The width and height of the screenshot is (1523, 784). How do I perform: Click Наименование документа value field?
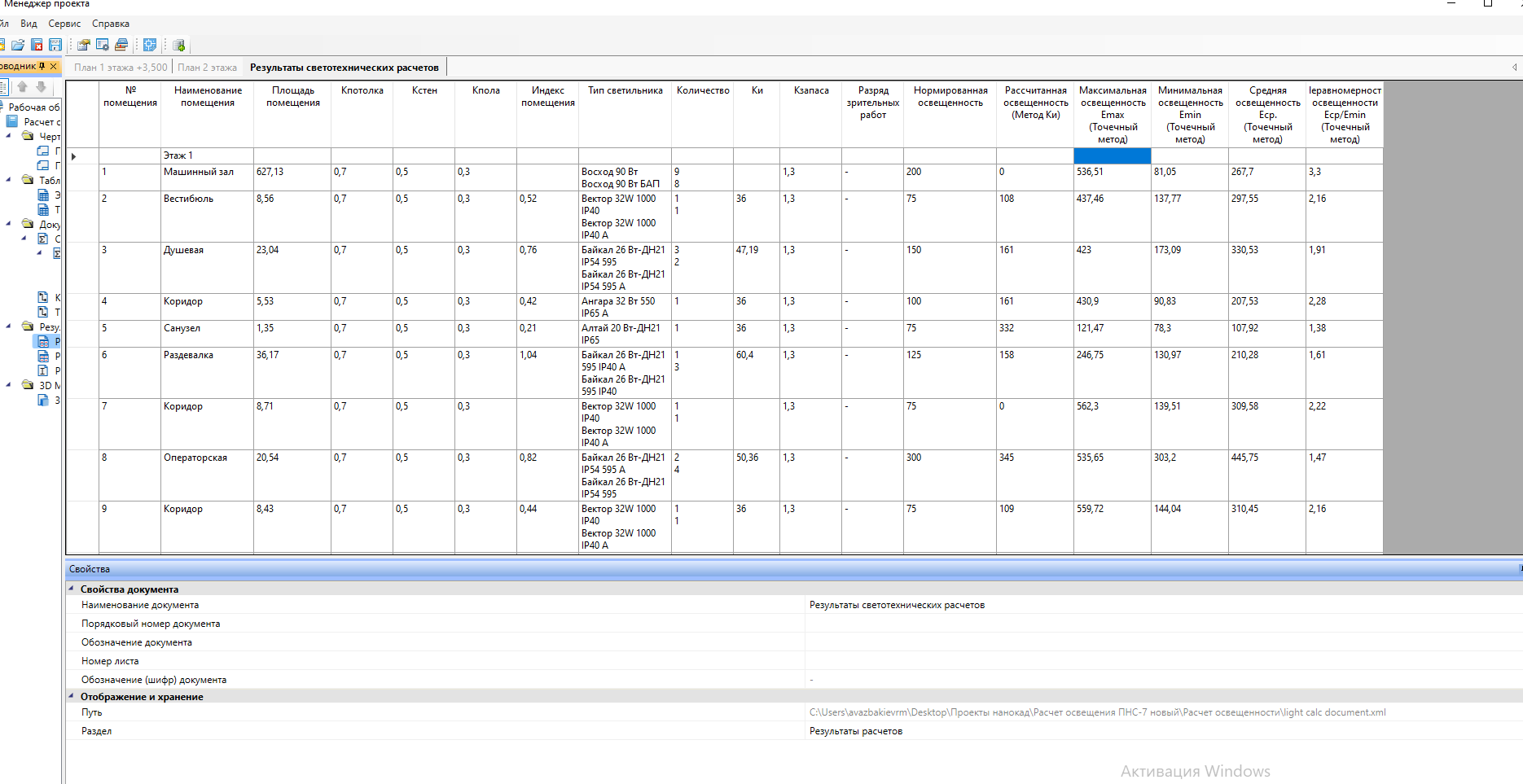coord(1163,605)
